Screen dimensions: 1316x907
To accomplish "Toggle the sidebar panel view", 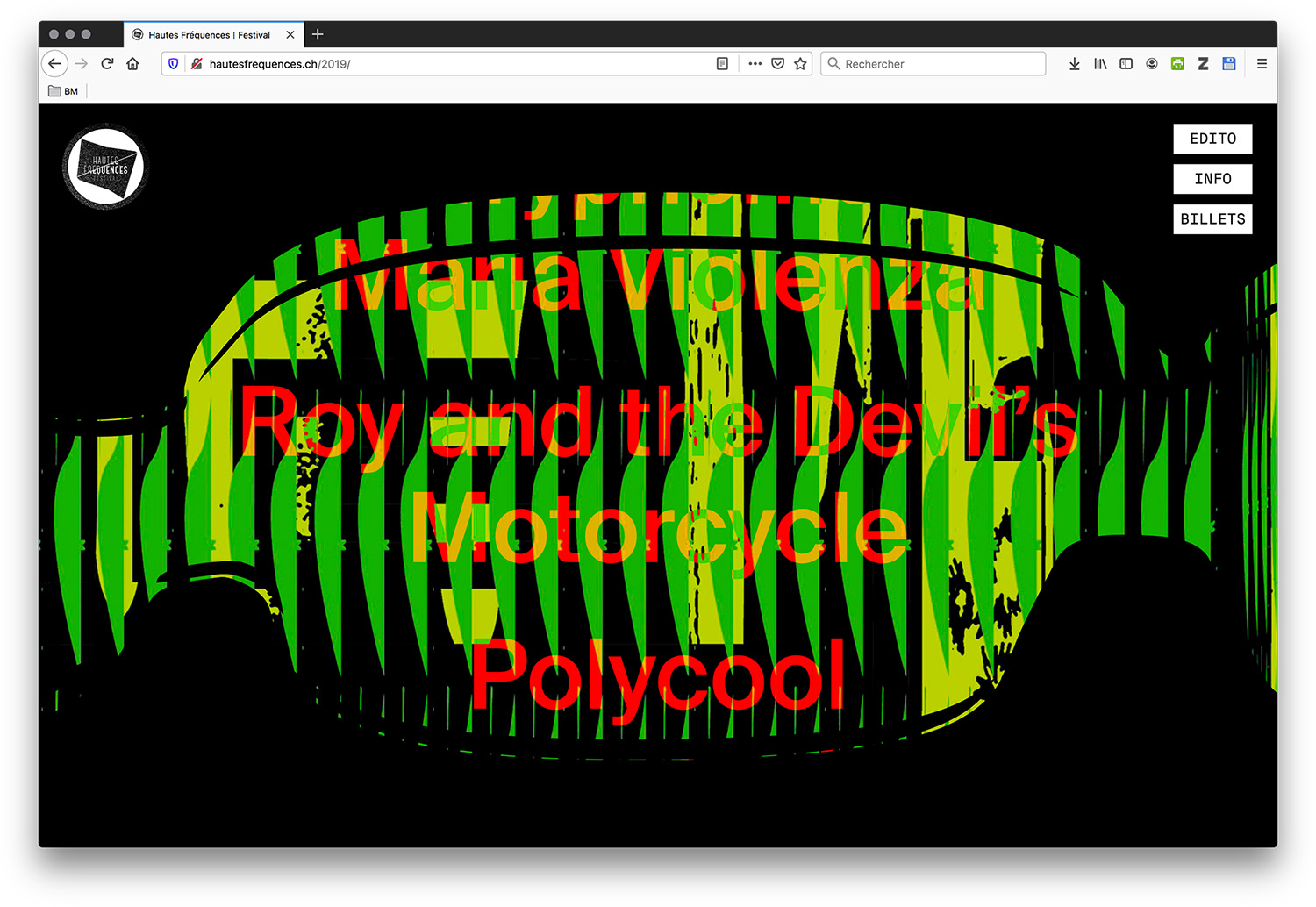I will point(1126,64).
